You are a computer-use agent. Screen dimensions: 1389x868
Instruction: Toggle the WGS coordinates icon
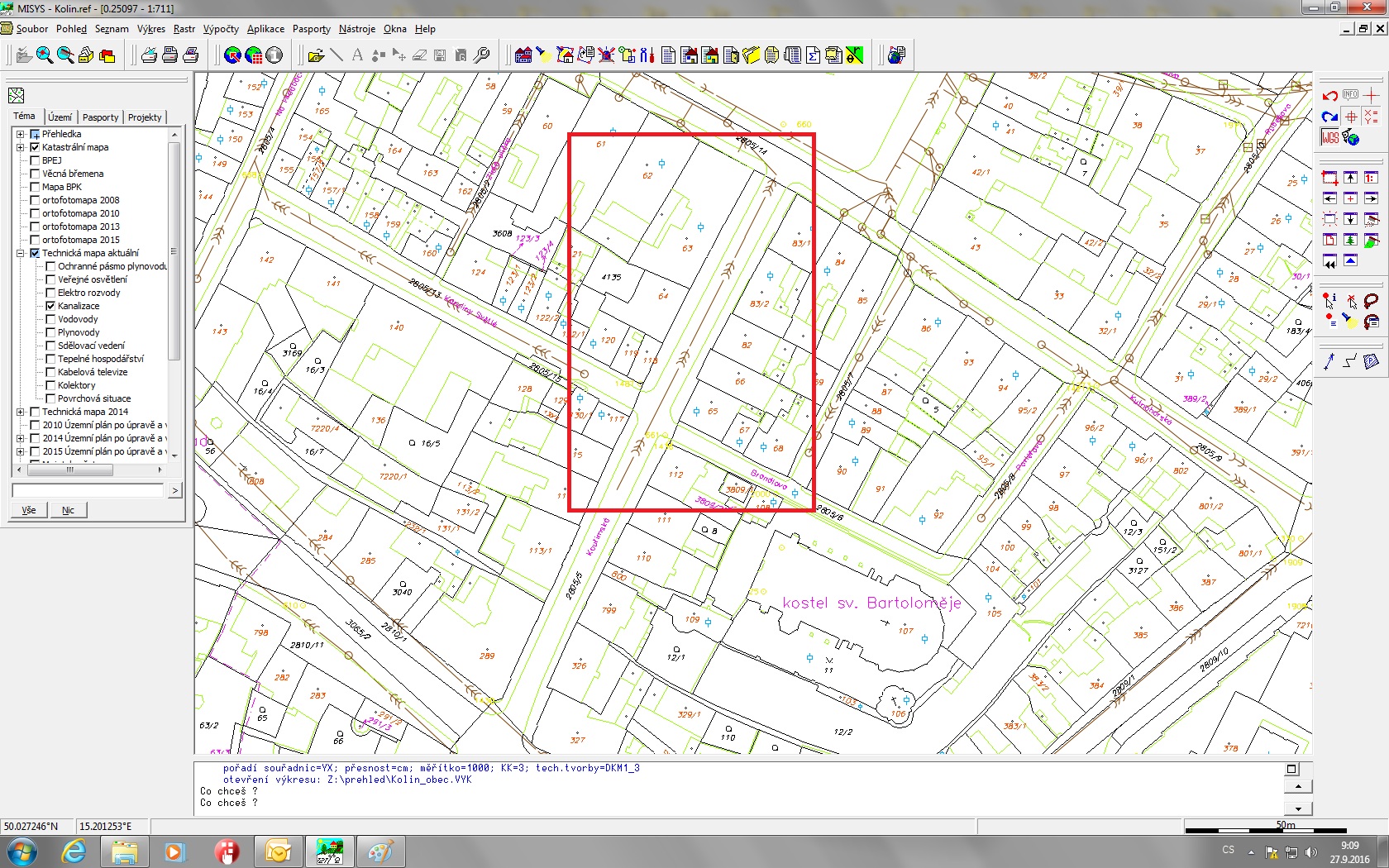[1330, 138]
